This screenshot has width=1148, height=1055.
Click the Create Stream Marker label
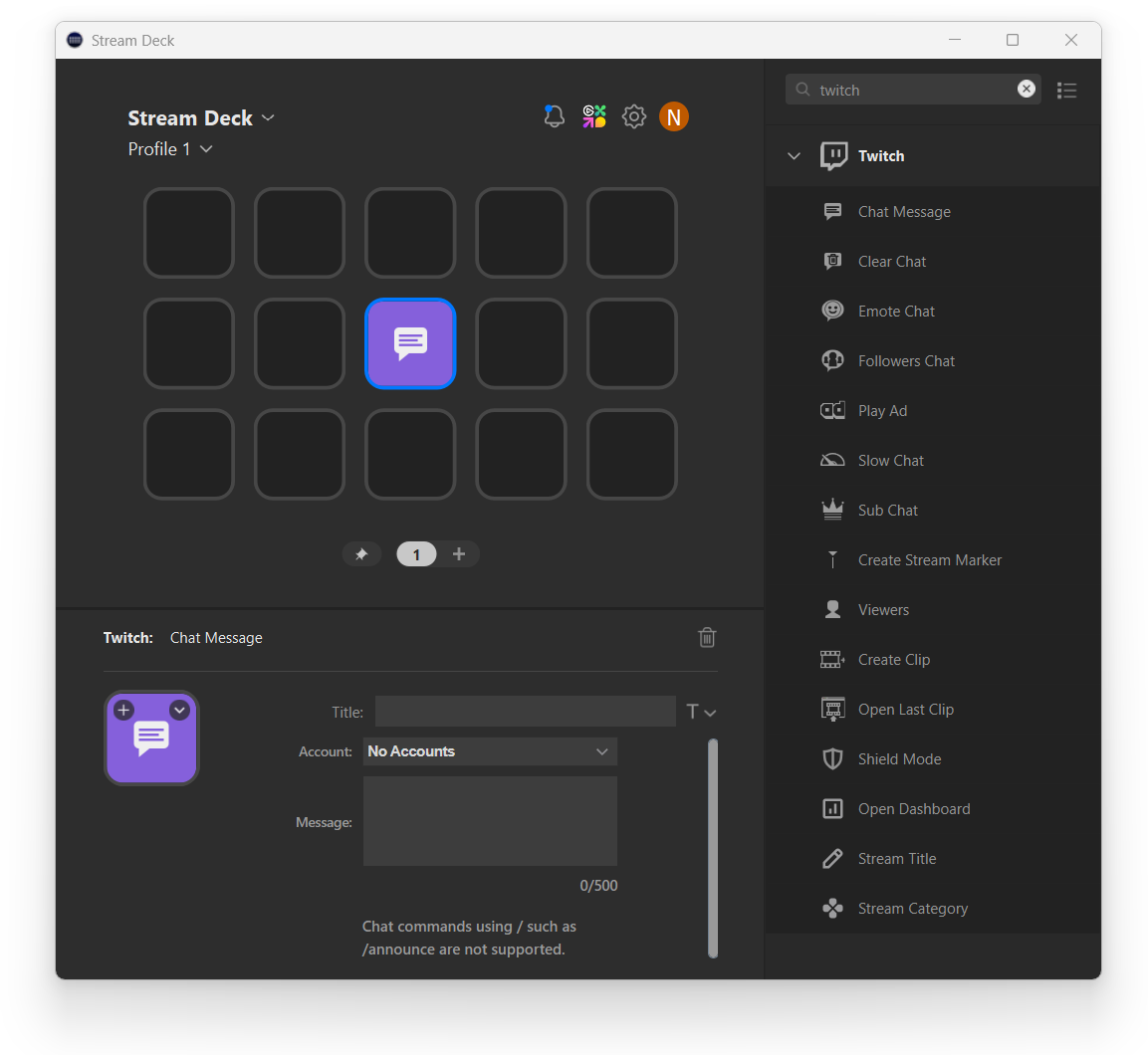tap(930, 559)
